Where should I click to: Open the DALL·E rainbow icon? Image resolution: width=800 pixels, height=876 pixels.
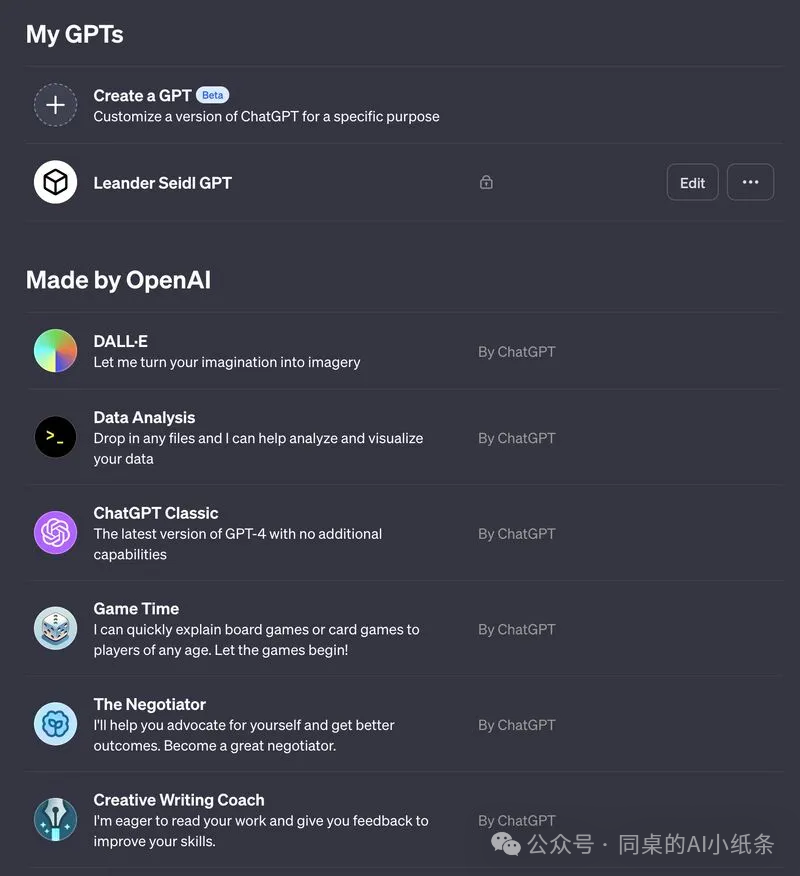[56, 351]
